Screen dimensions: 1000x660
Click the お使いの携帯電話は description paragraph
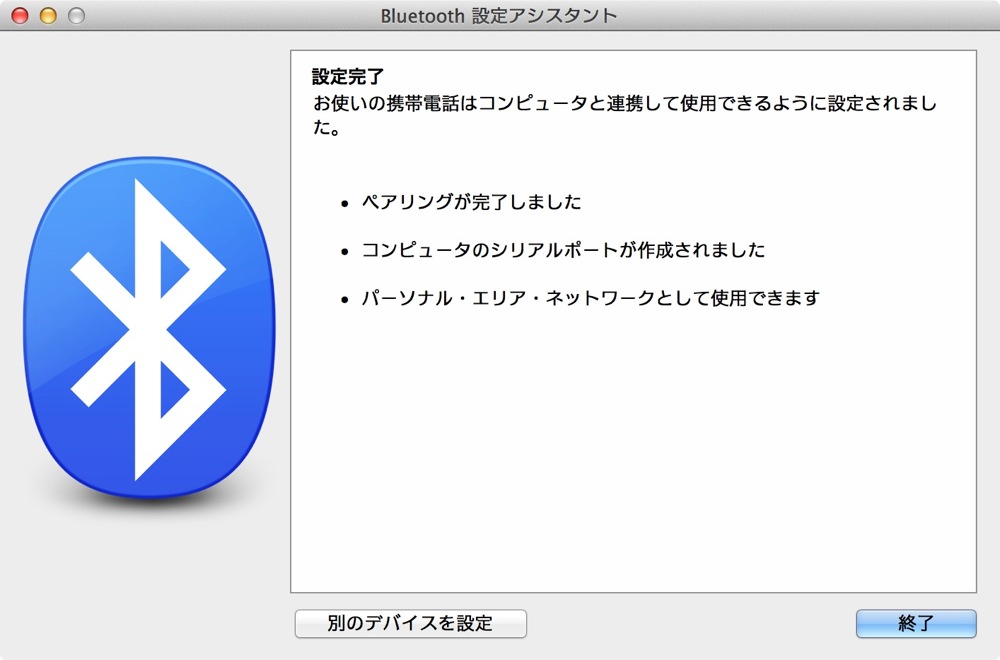[x=625, y=115]
